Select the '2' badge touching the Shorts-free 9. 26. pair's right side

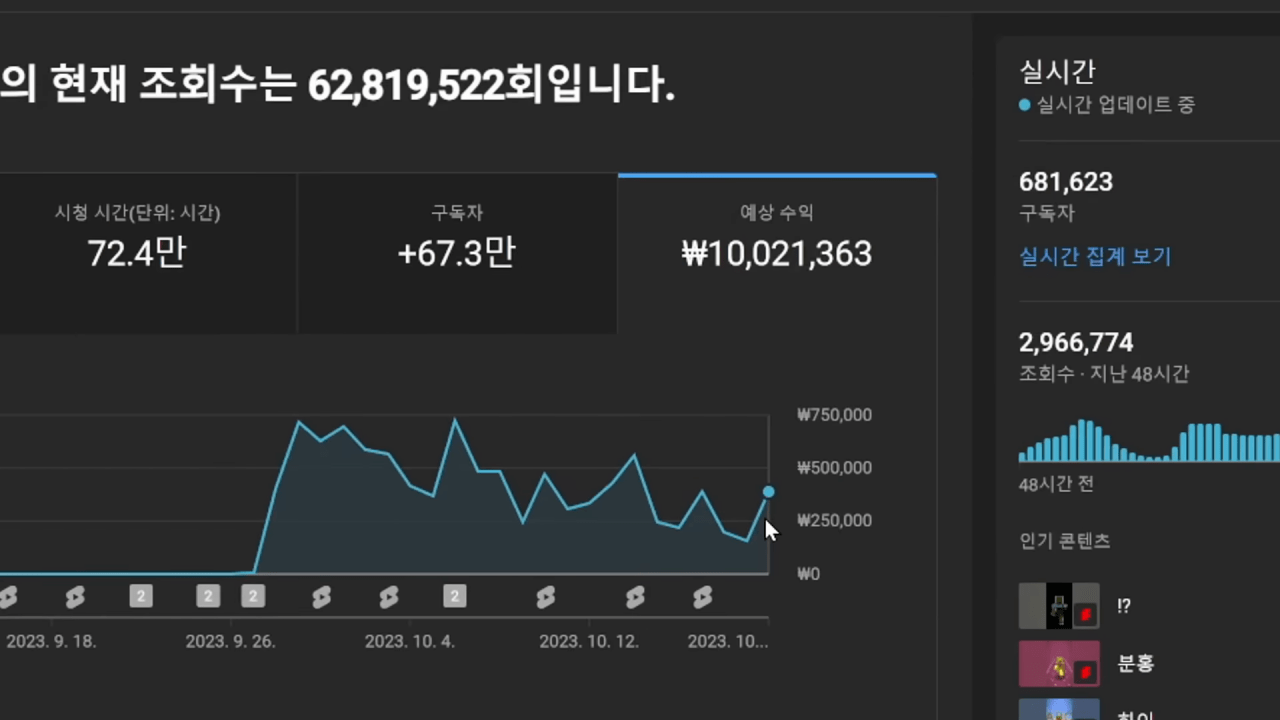point(253,597)
